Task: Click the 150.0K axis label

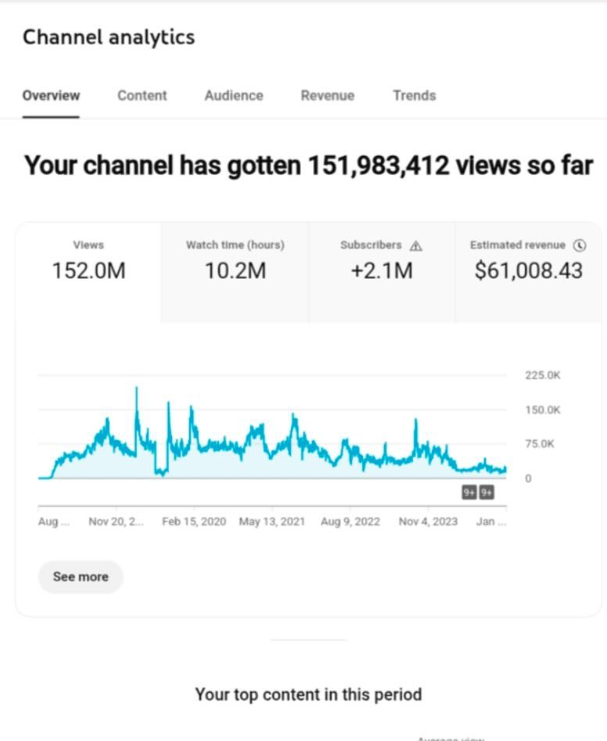Action: click(542, 410)
